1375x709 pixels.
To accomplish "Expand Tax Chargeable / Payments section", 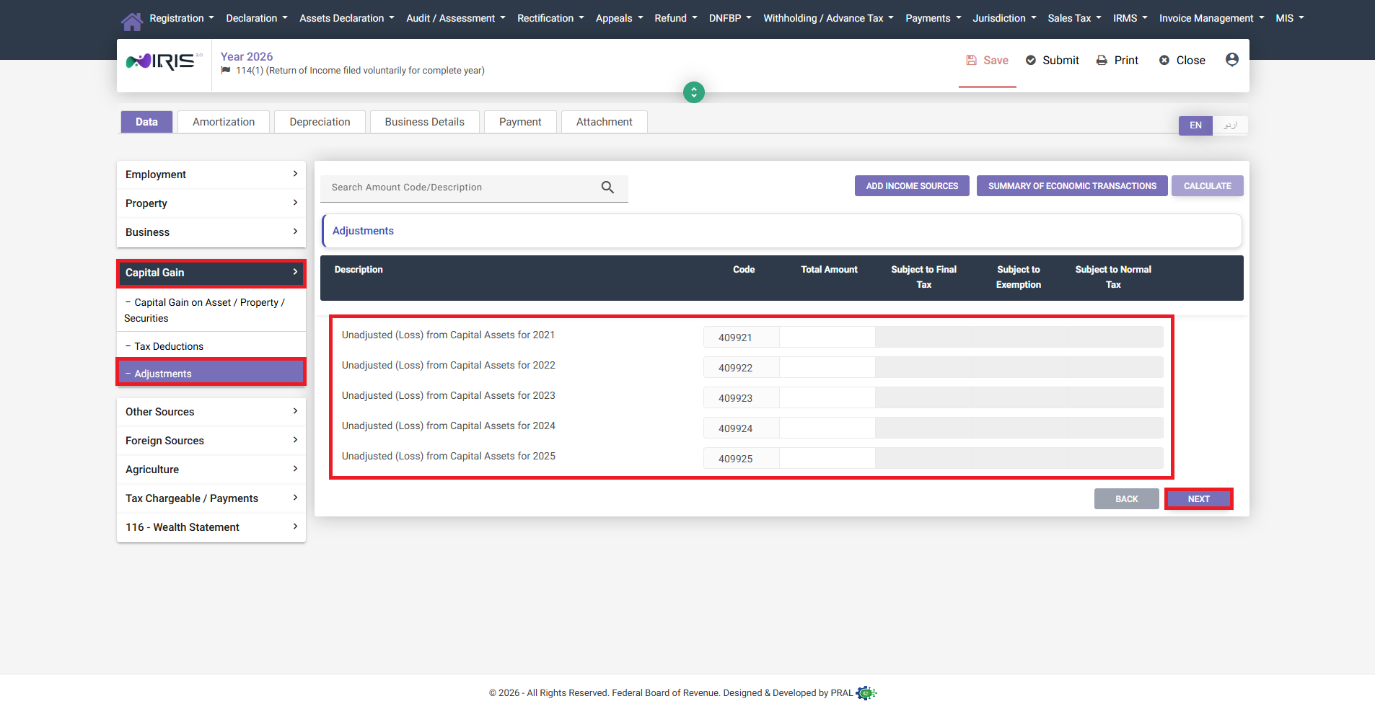I will pyautogui.click(x=211, y=498).
